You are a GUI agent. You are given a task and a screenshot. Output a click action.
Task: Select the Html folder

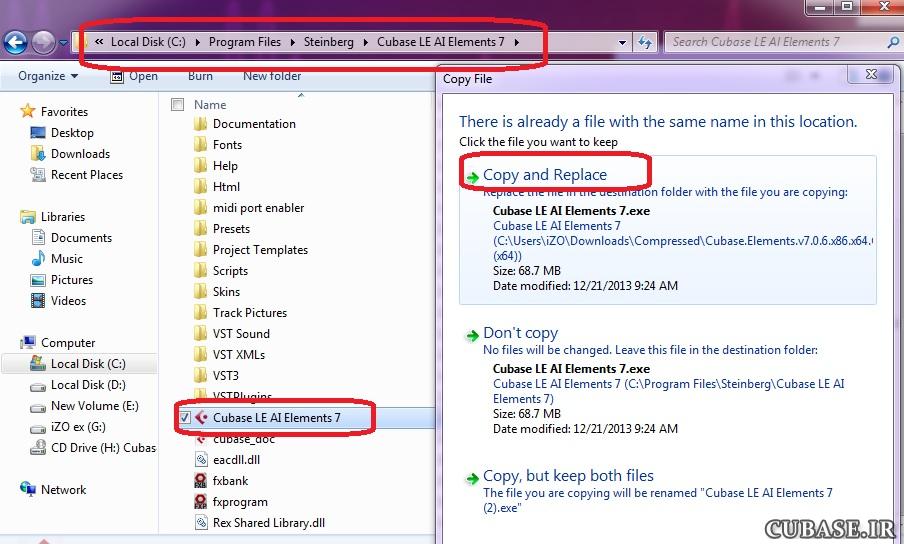226,187
